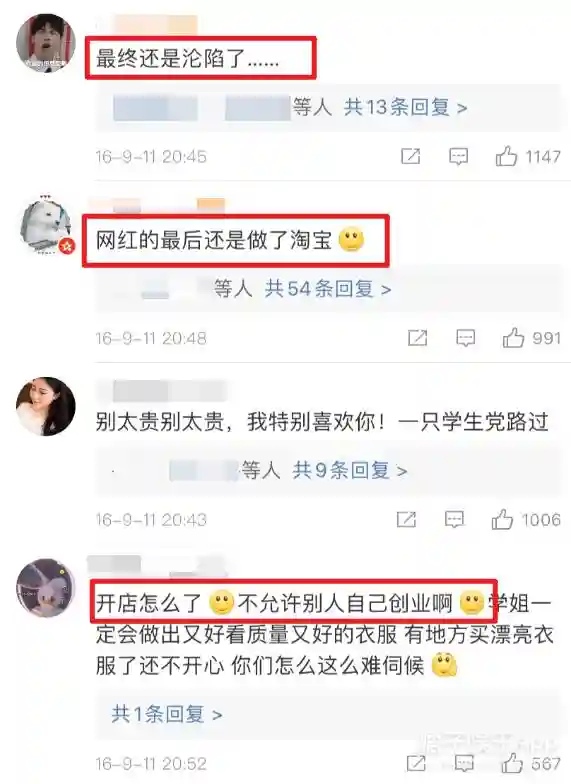Expand the 共9条回复 replies
571x784 pixels.
pos(350,470)
